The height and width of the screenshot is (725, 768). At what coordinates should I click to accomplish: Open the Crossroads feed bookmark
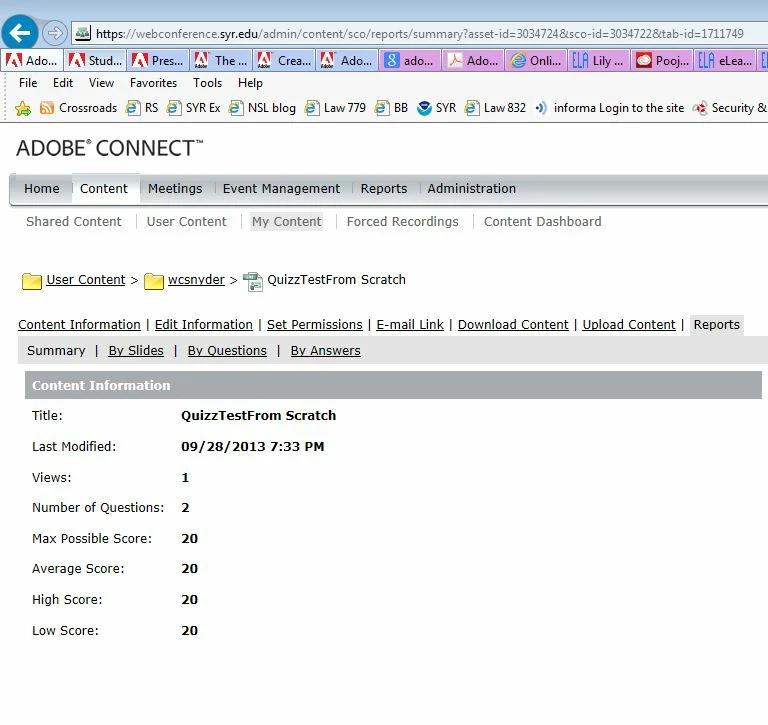point(78,108)
